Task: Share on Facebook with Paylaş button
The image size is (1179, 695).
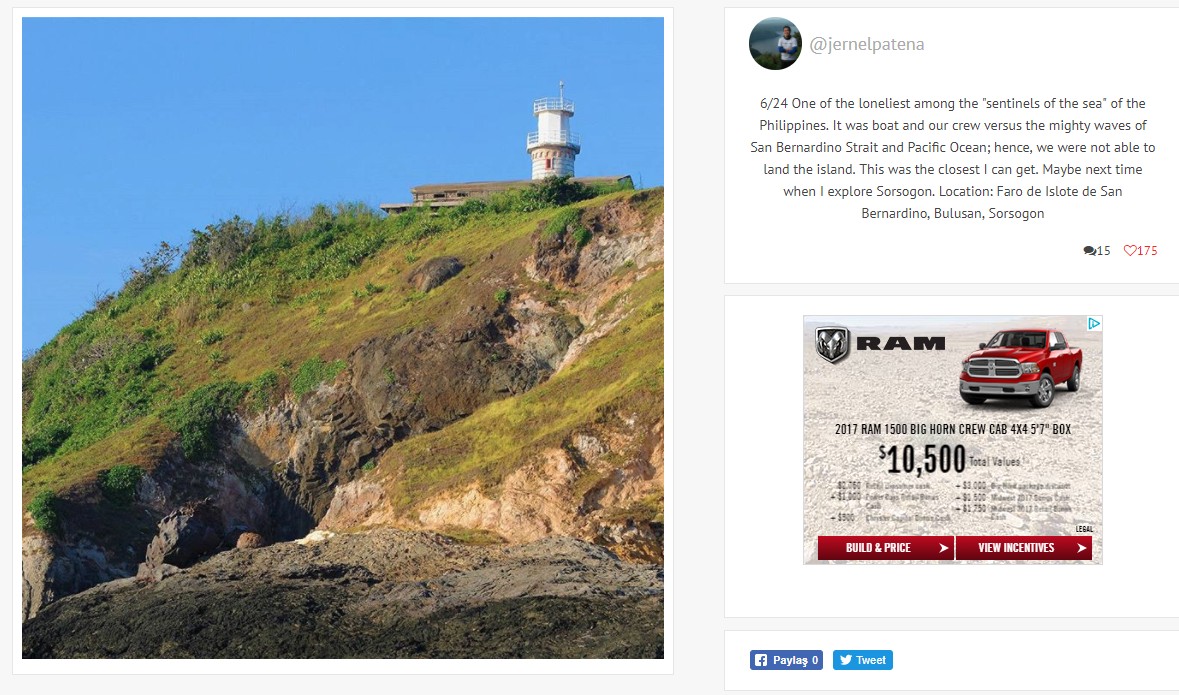Action: click(786, 660)
